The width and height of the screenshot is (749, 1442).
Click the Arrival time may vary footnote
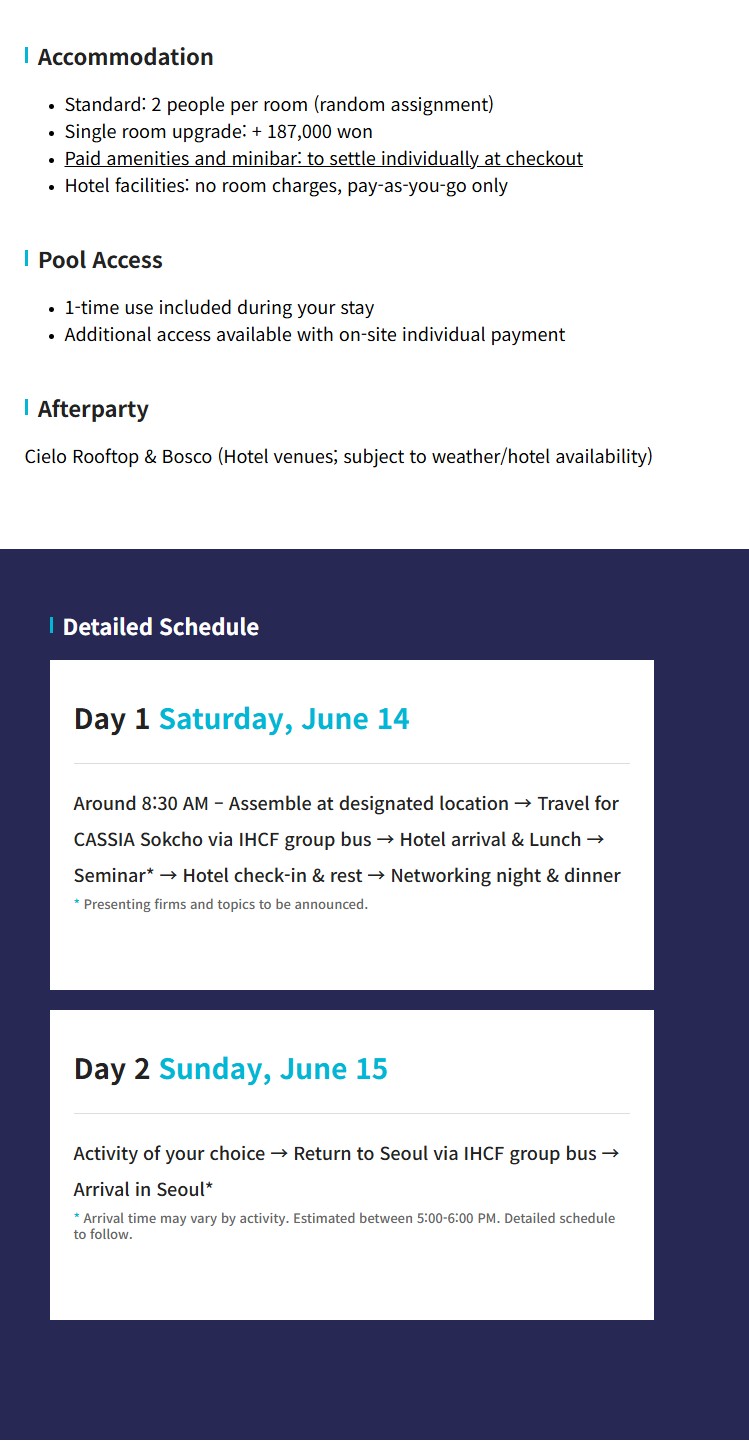pyautogui.click(x=344, y=1225)
